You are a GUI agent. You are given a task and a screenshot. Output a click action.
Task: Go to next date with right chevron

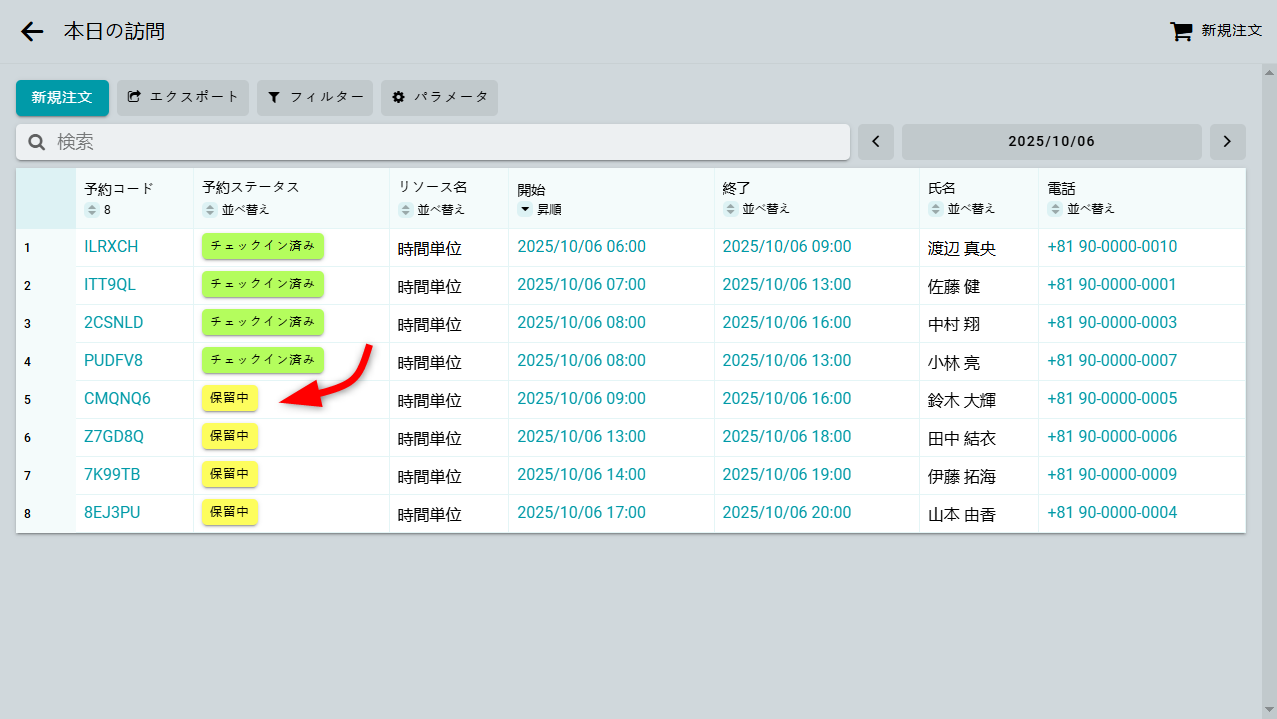[1227, 142]
